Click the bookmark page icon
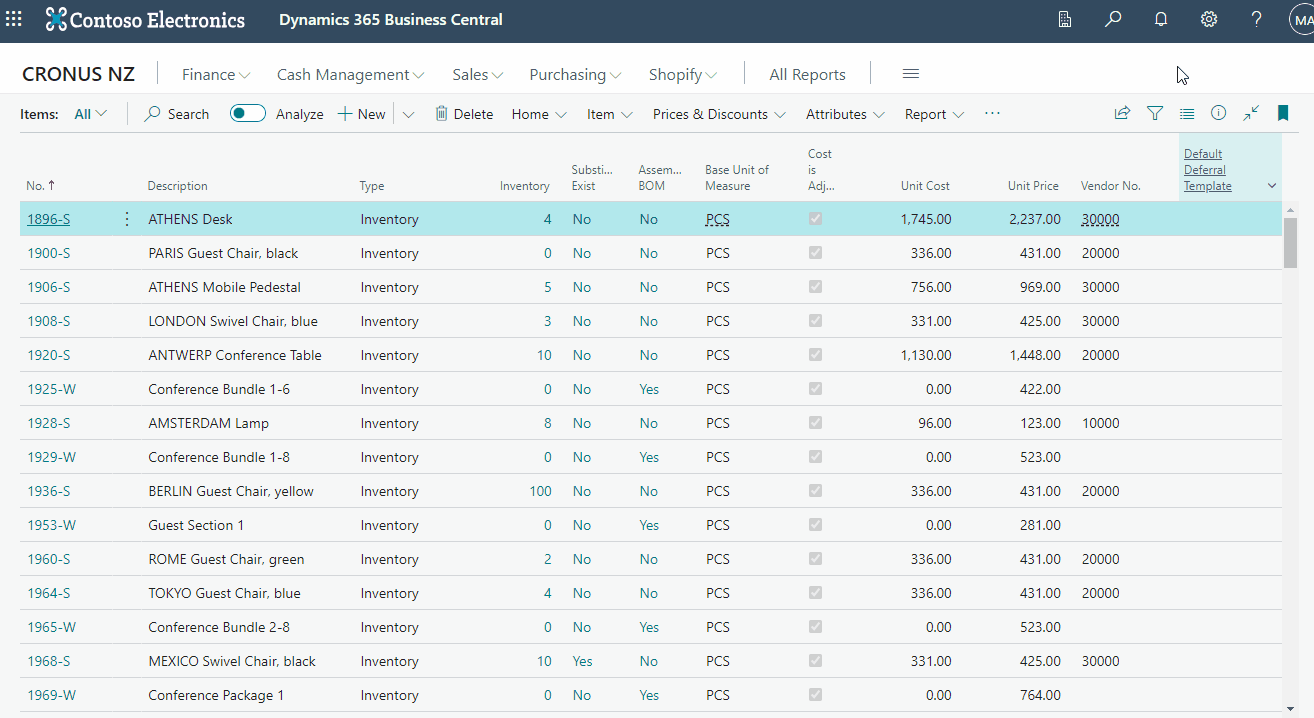 click(x=1283, y=113)
